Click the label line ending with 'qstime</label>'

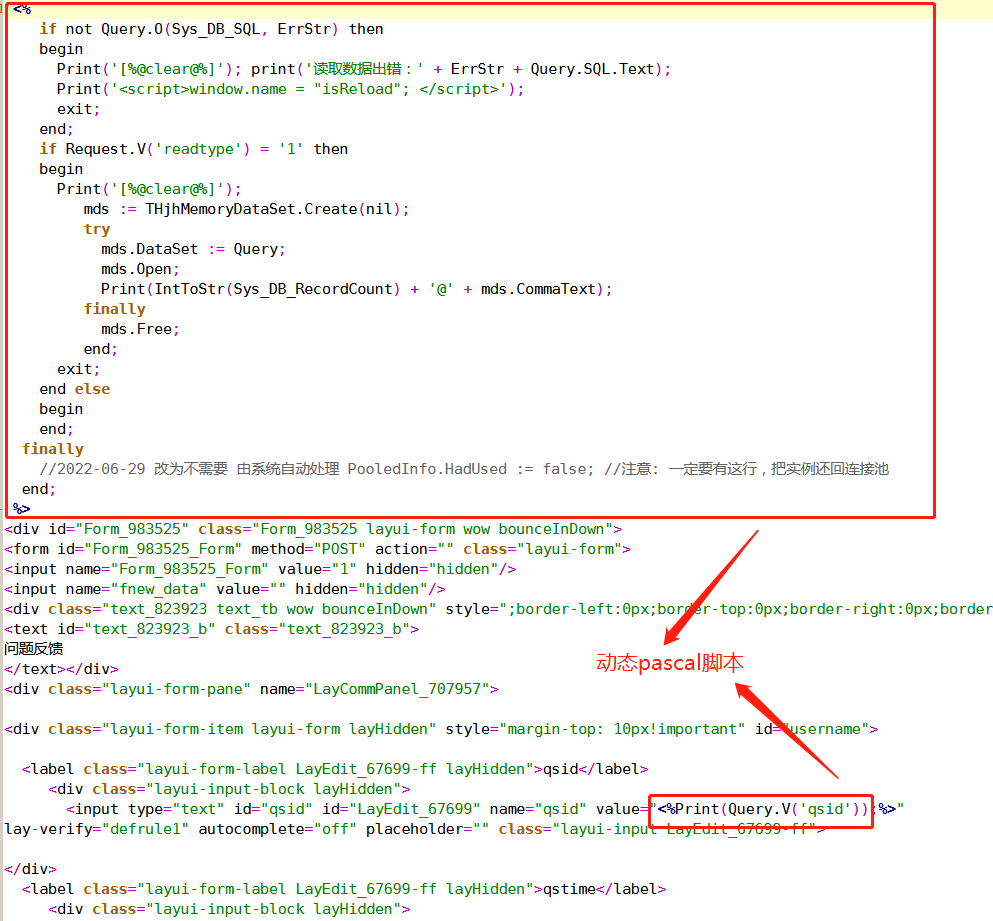344,889
